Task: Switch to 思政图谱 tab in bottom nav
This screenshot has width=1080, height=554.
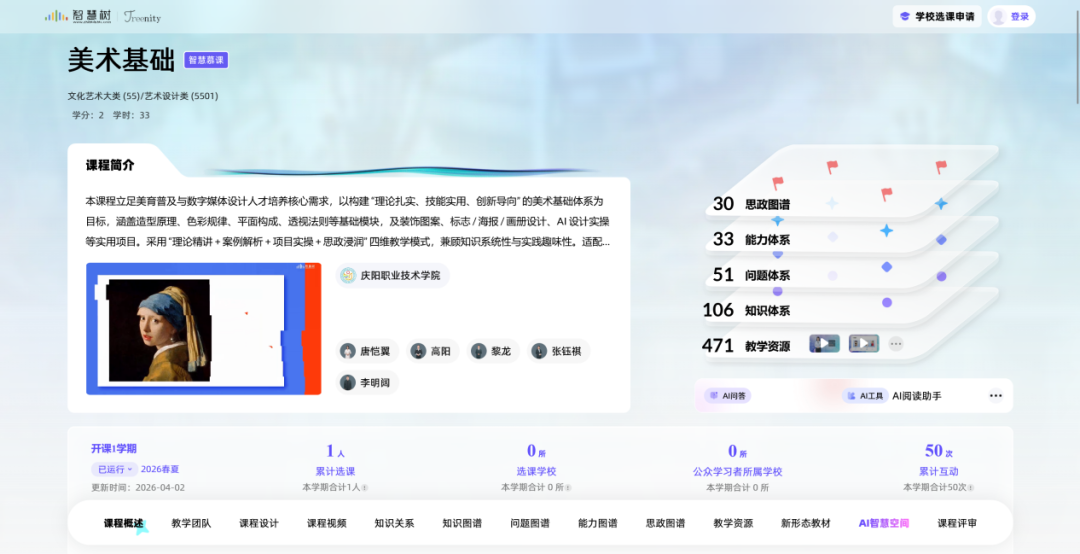Action: coord(665,524)
